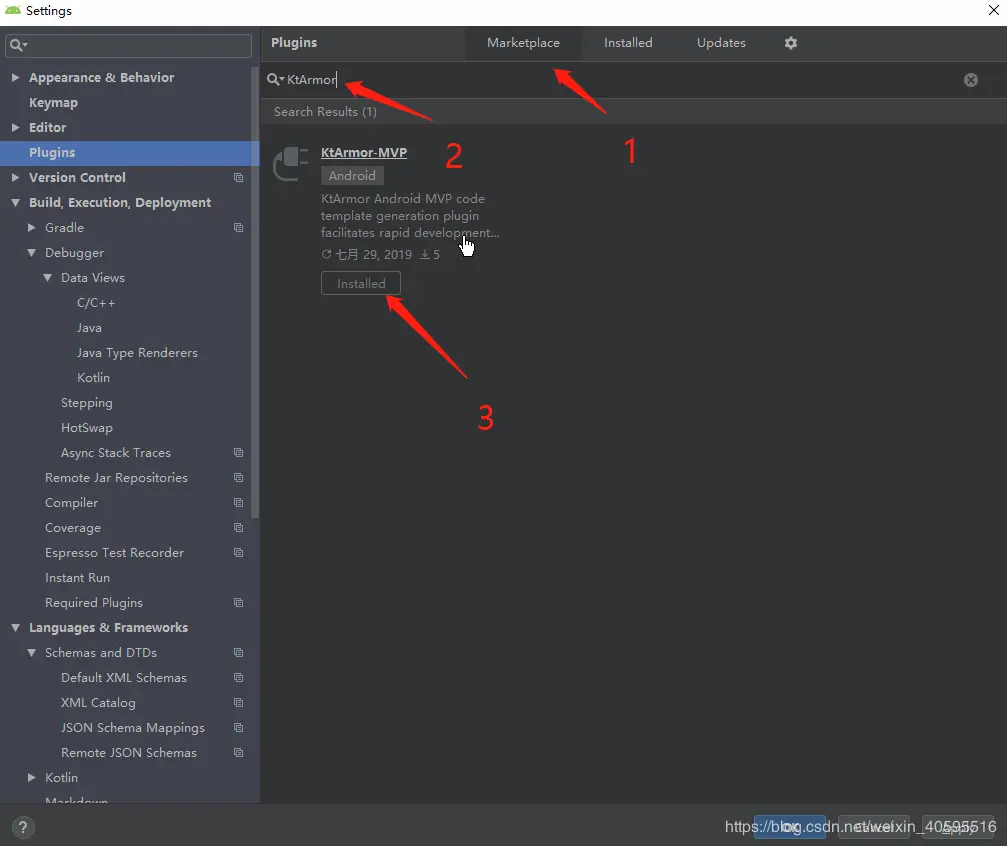Image resolution: width=1007 pixels, height=846 pixels.
Task: Click the Installed button for KtArmor-MVP
Action: [361, 283]
